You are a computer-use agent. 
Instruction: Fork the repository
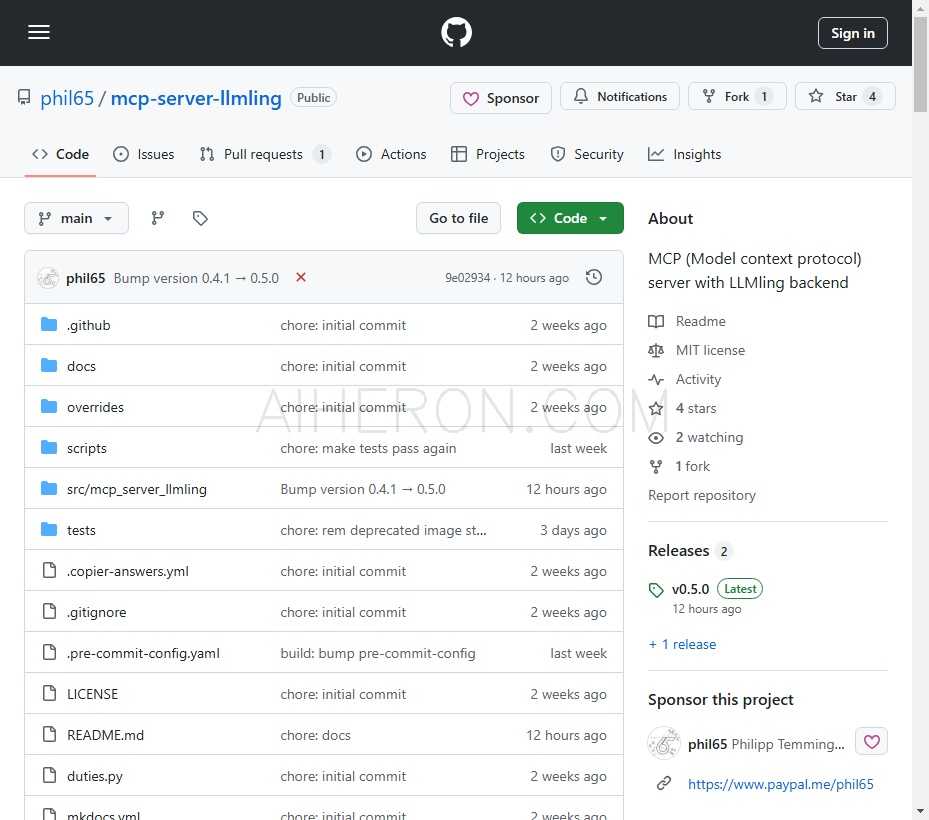pyautogui.click(x=737, y=97)
